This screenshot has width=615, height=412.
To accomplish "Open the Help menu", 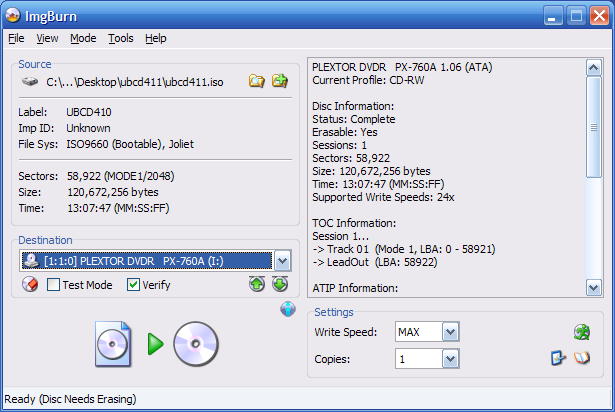I will click(x=156, y=38).
